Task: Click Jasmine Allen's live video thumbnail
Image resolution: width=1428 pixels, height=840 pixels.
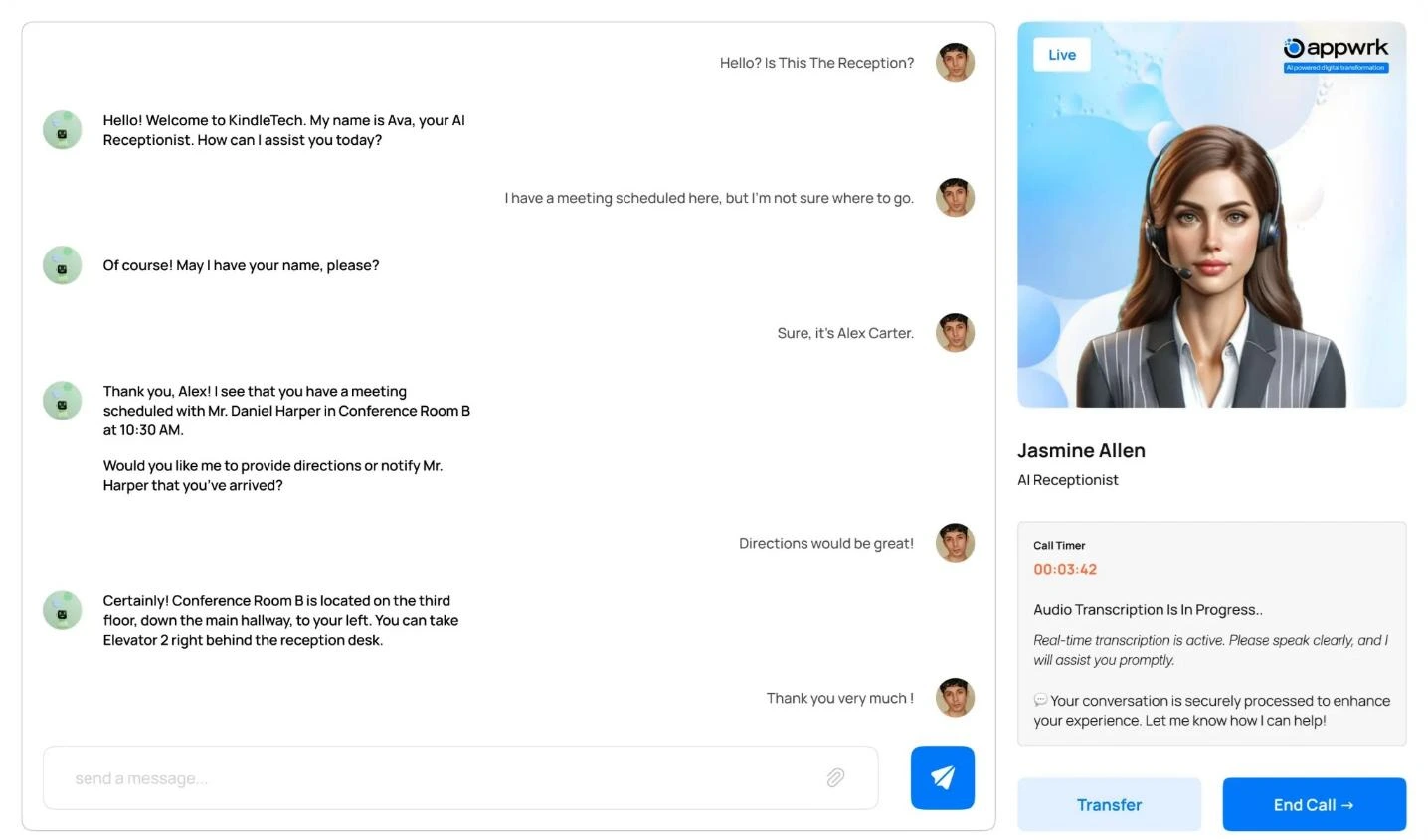Action: (1211, 215)
